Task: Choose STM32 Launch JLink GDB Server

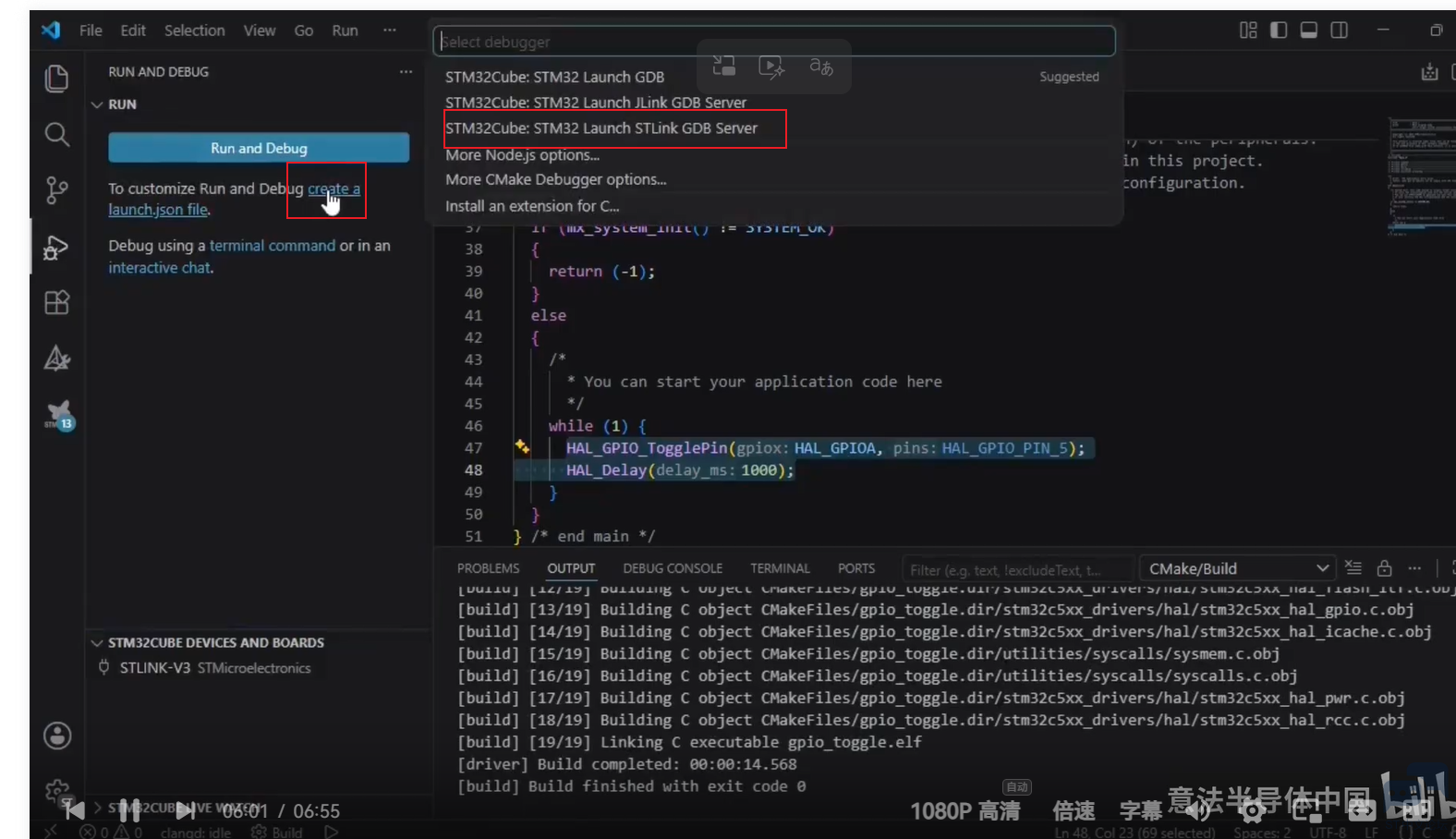Action: 775,103
